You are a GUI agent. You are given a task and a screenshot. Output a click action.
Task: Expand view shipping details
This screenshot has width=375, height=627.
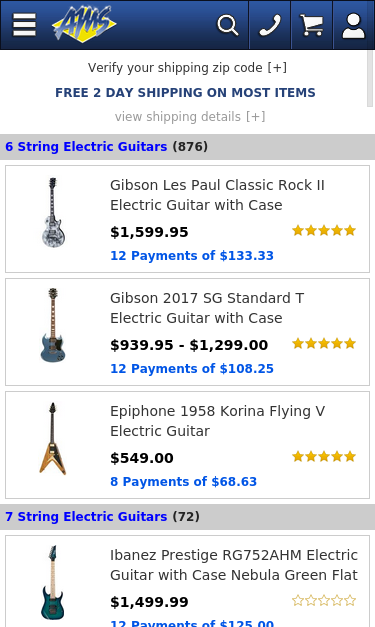[190, 117]
